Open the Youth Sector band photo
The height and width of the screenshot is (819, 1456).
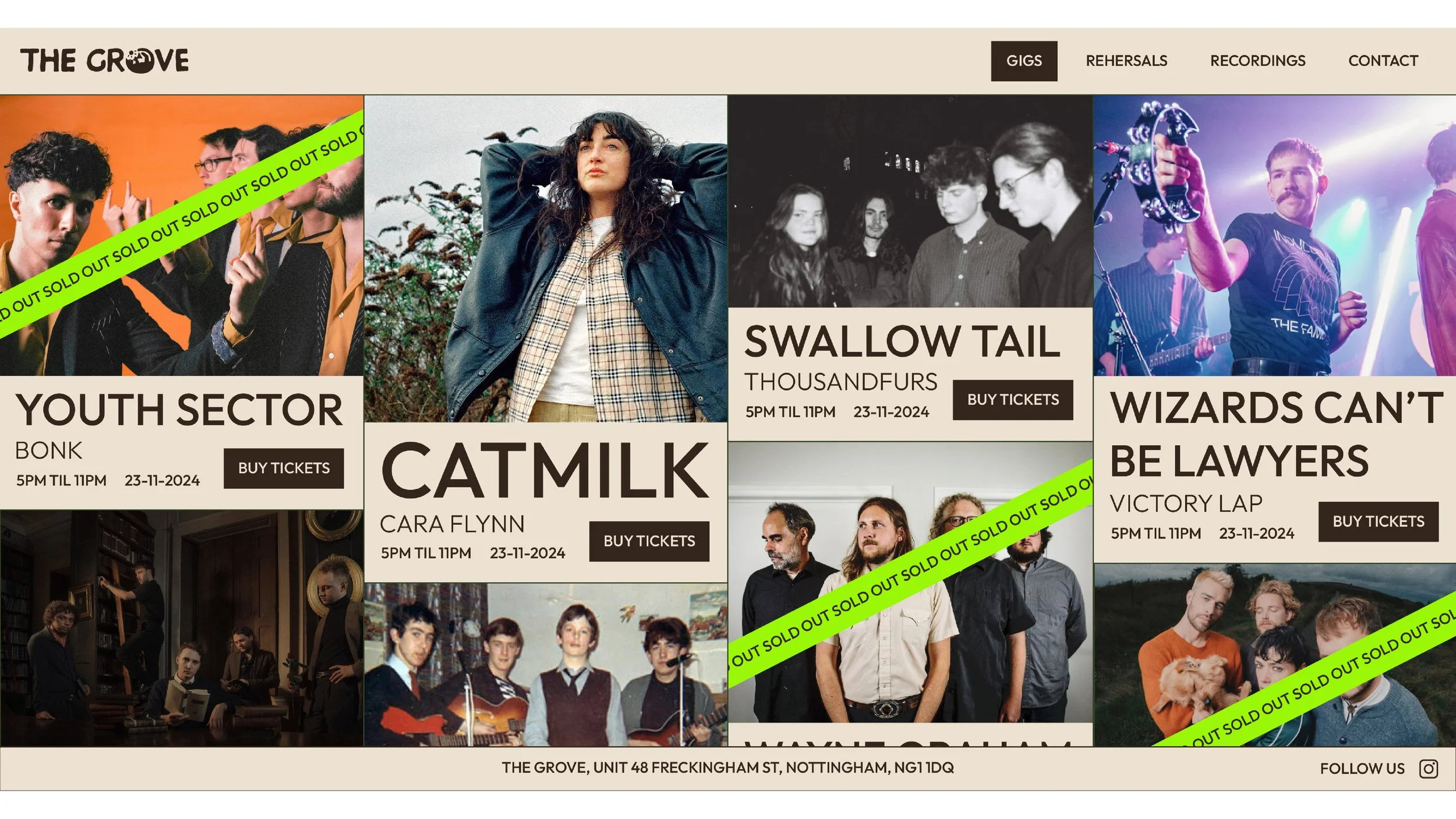182,235
